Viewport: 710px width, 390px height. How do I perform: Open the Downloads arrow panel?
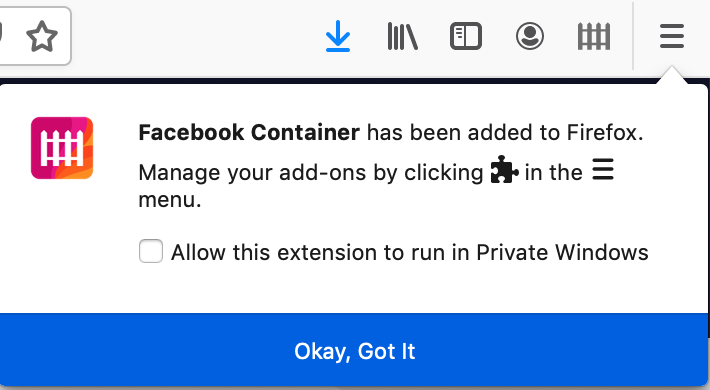click(x=338, y=36)
